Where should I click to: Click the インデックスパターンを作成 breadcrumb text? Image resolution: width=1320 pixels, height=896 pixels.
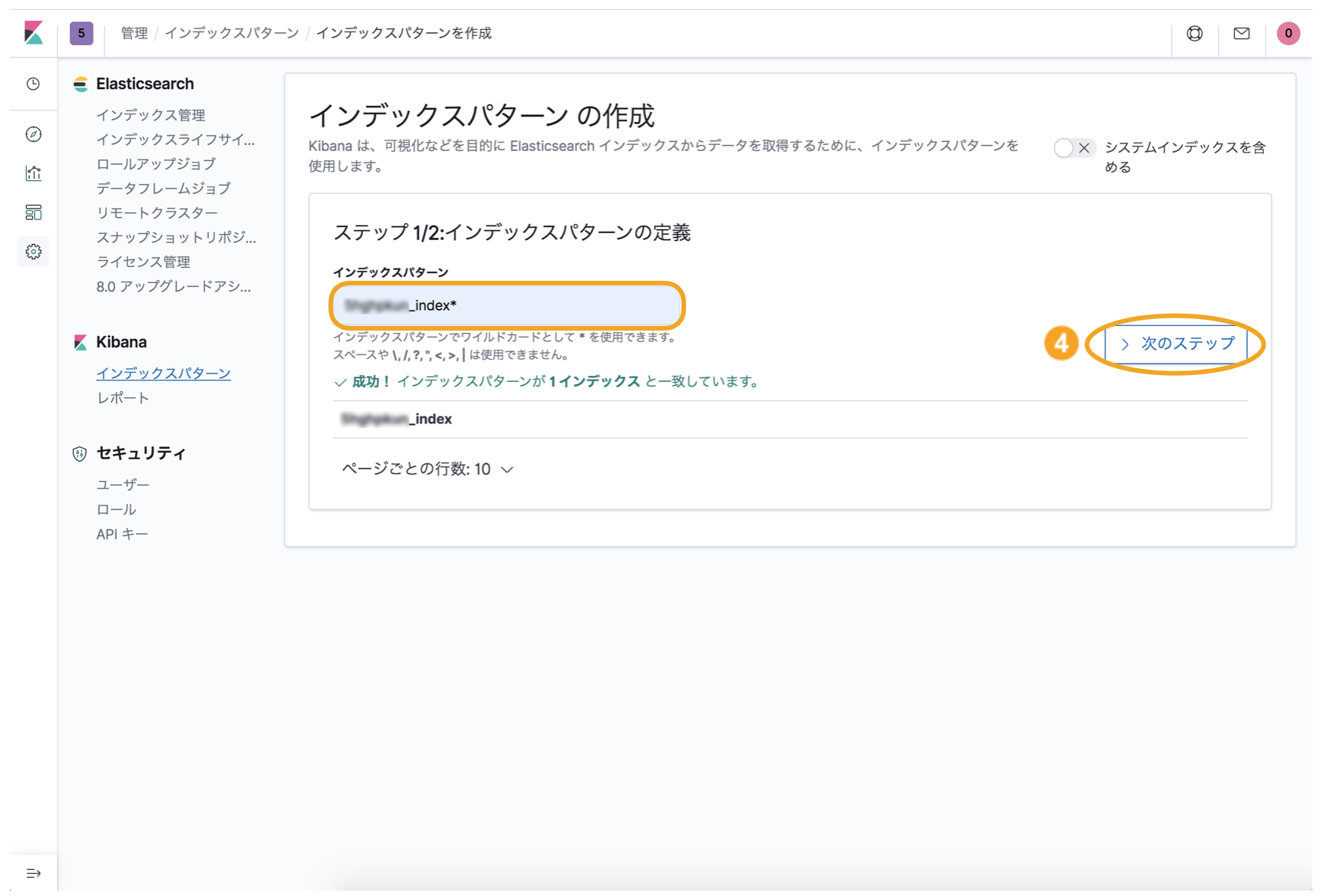pos(404,33)
